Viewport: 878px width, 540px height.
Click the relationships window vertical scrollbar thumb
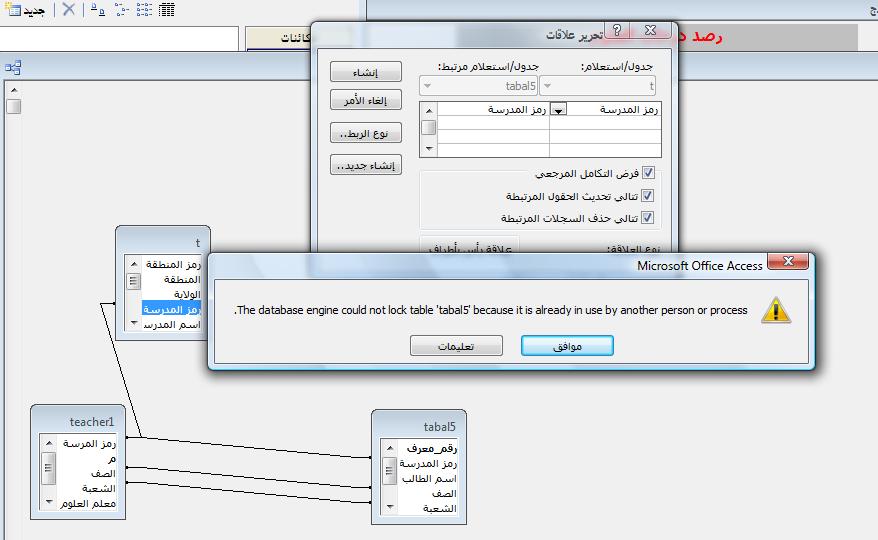[x=14, y=106]
